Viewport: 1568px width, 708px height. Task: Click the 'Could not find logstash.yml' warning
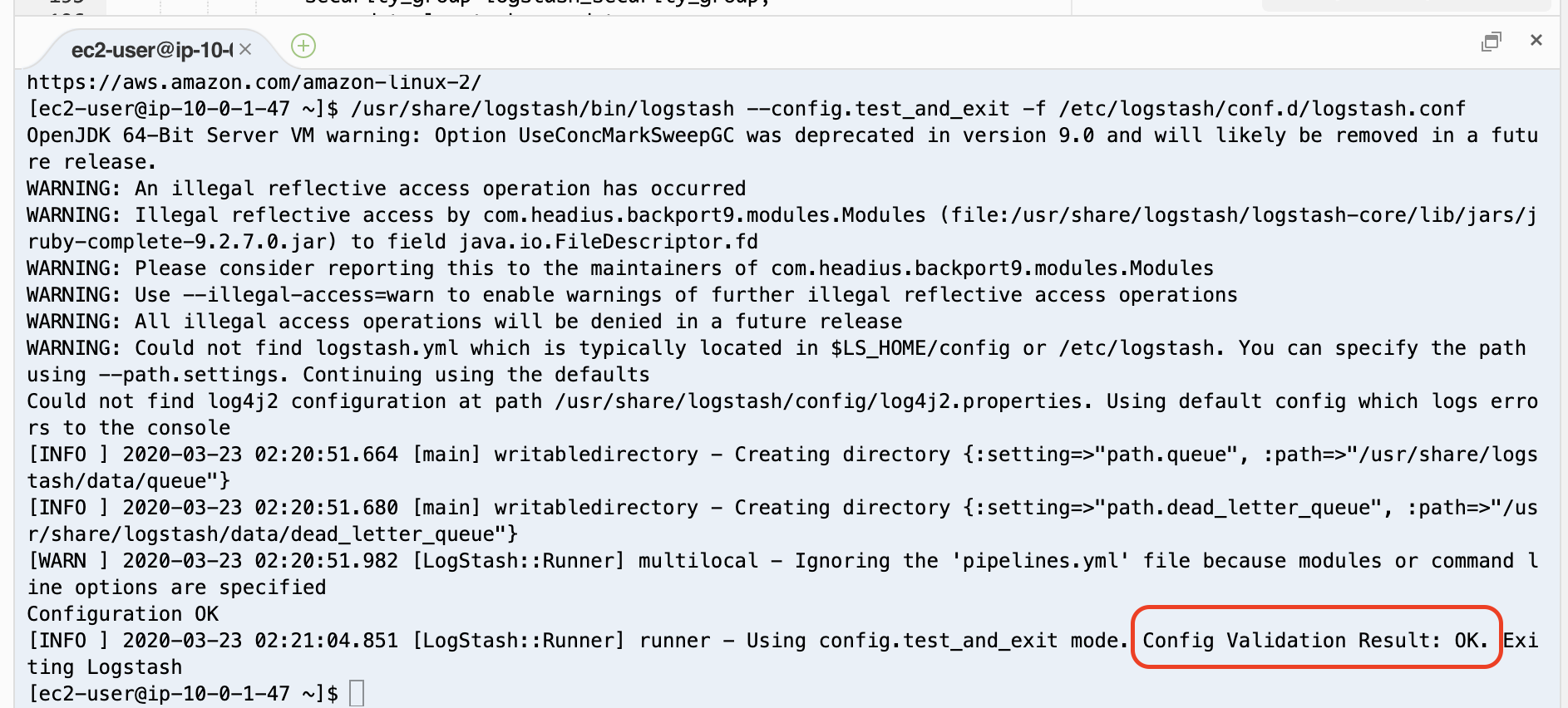[x=777, y=361]
